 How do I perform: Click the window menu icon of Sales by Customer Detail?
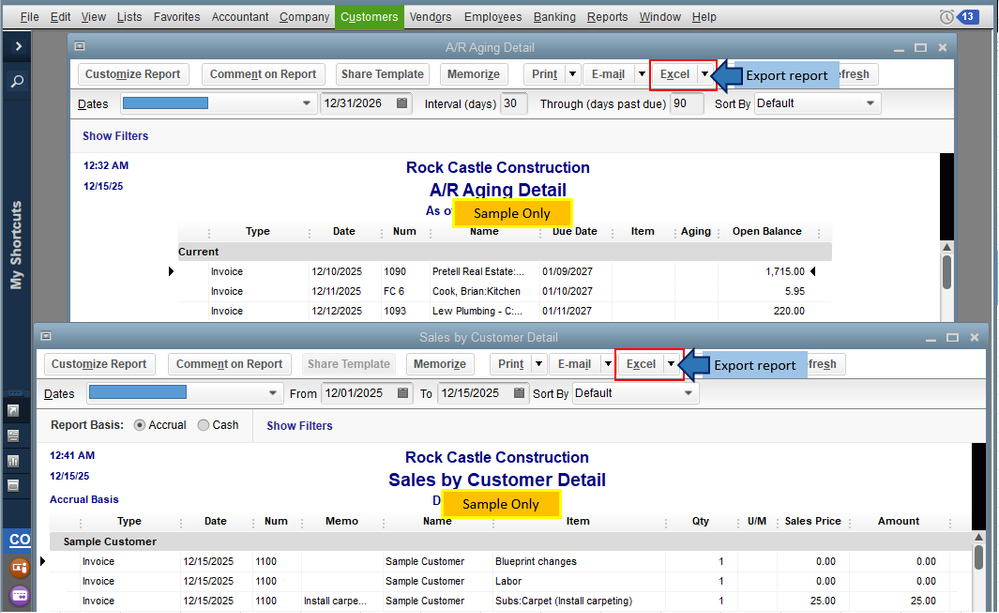[x=46, y=337]
